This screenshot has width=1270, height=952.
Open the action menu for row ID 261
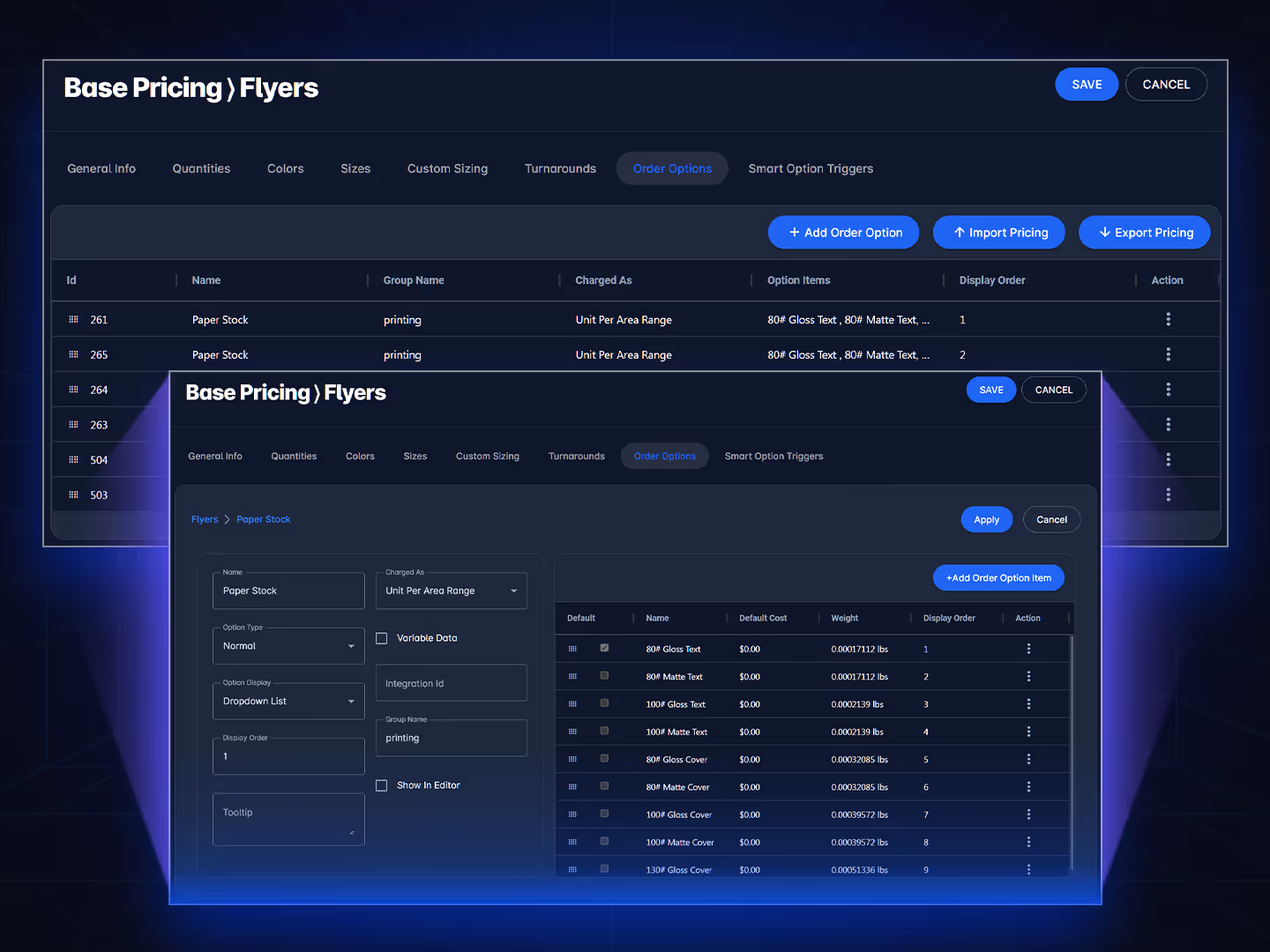(1169, 319)
